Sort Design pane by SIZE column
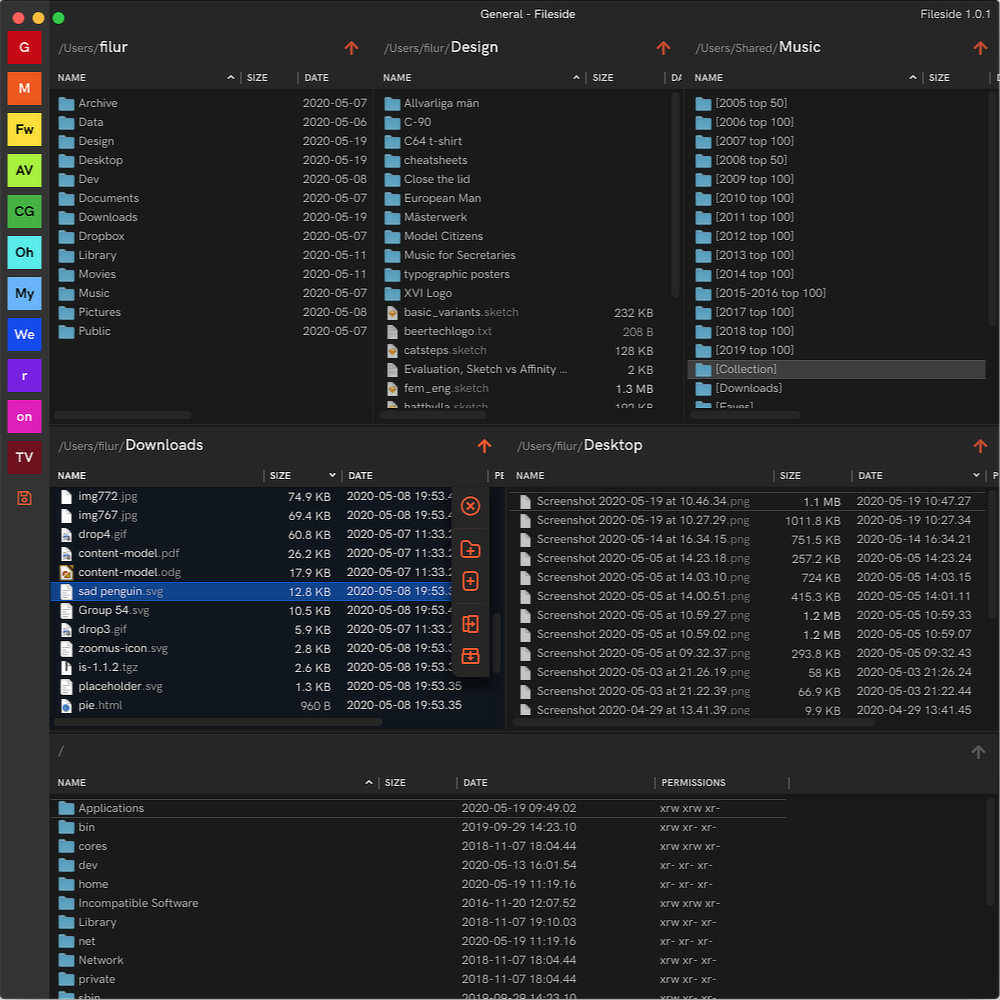This screenshot has height=1000, width=1000. point(603,78)
